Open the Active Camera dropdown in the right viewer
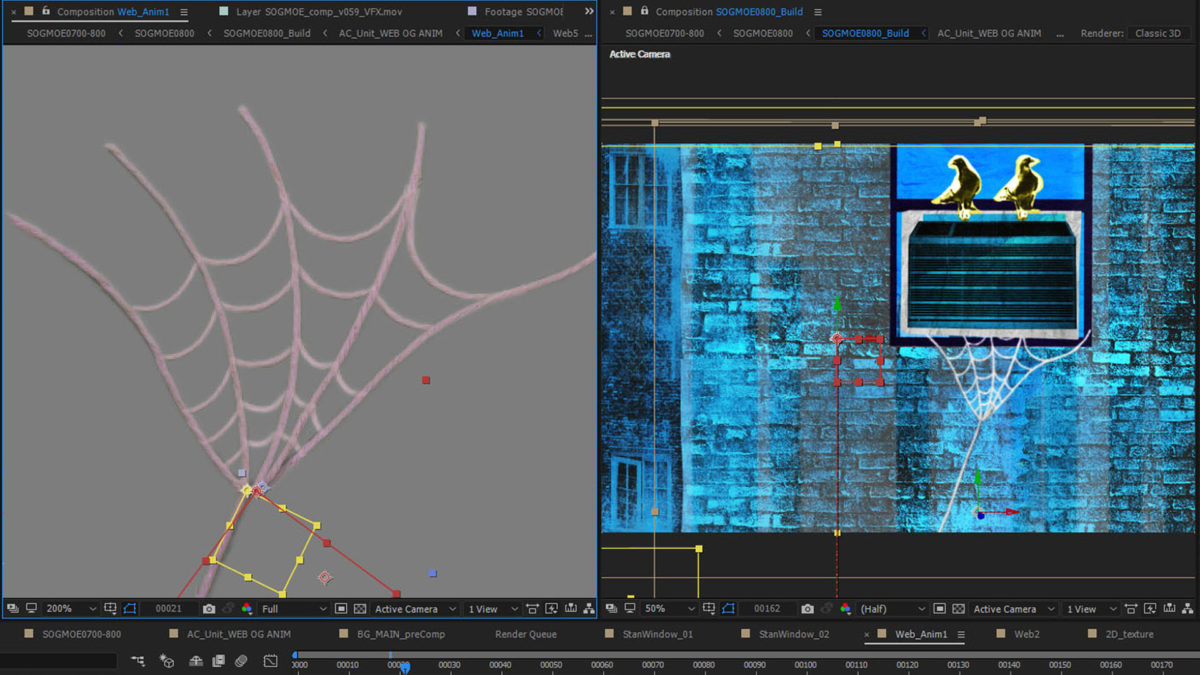The height and width of the screenshot is (675, 1200). pyautogui.click(x=1012, y=609)
